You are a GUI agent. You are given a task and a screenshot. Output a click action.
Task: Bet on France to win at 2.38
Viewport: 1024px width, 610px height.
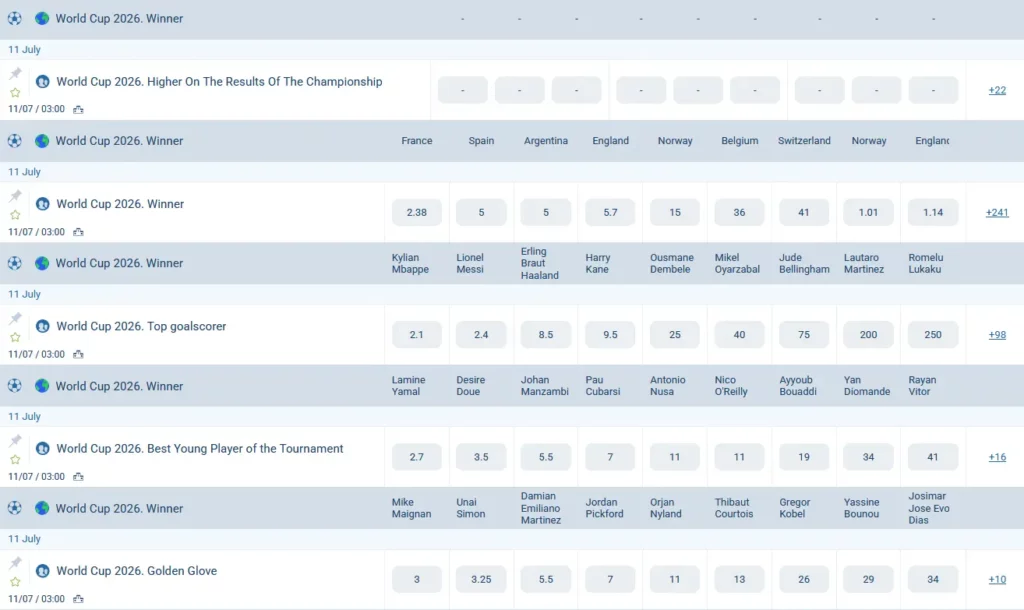(417, 212)
